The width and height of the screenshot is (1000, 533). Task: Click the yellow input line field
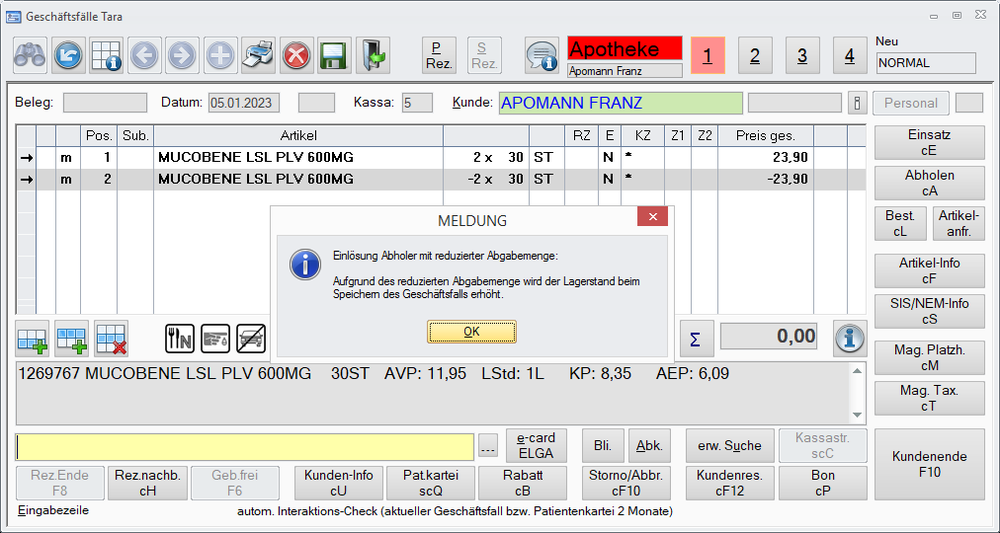pos(245,447)
